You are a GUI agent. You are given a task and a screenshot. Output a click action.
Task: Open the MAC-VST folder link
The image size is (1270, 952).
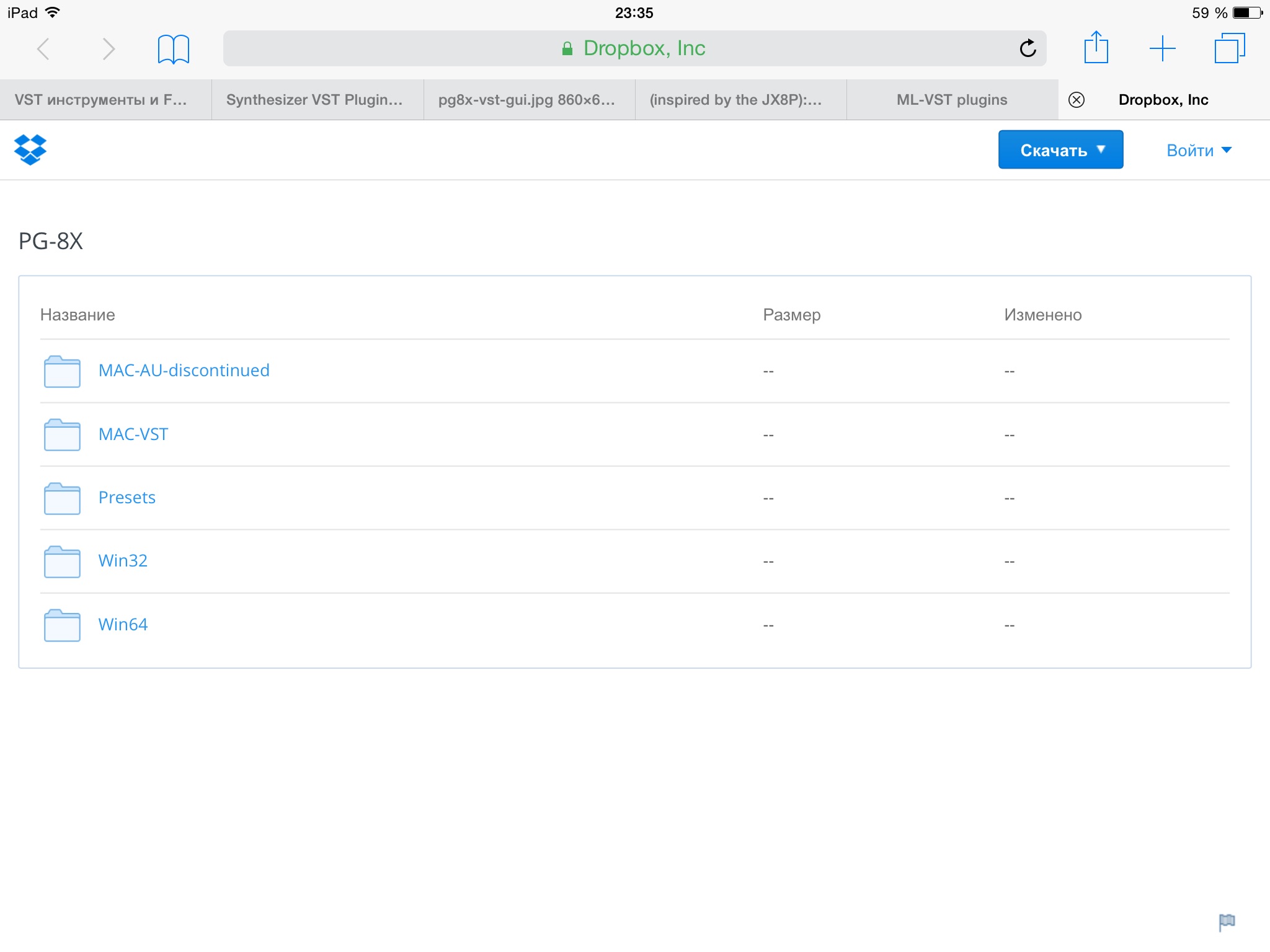click(x=133, y=434)
